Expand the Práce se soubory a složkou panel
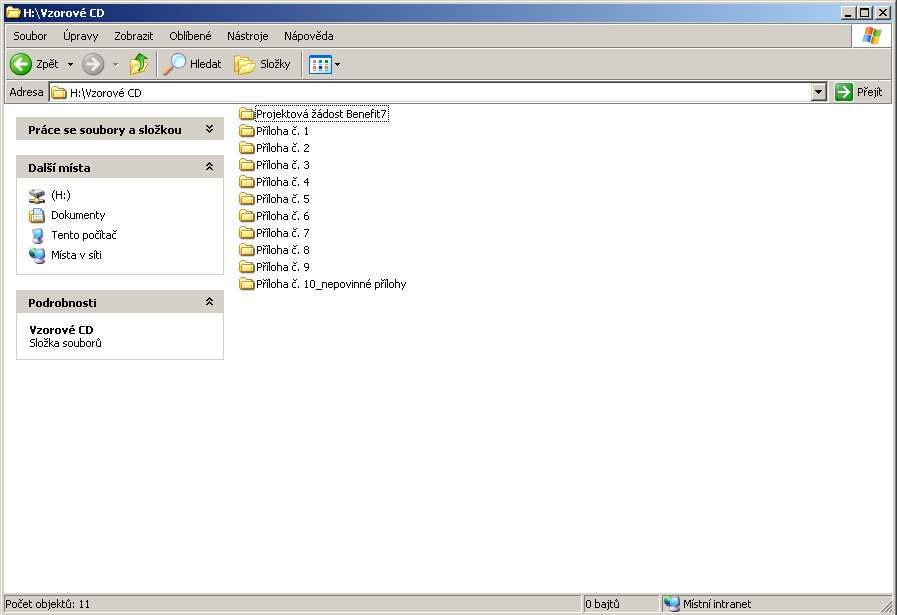The image size is (898, 615). coord(209,130)
